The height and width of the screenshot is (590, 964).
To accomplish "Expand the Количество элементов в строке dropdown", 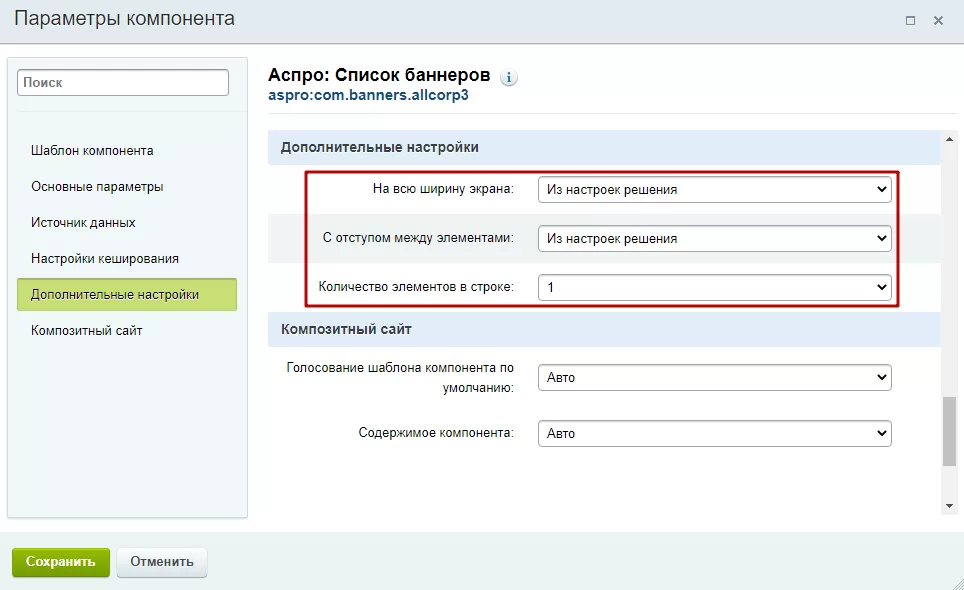I will coord(714,287).
